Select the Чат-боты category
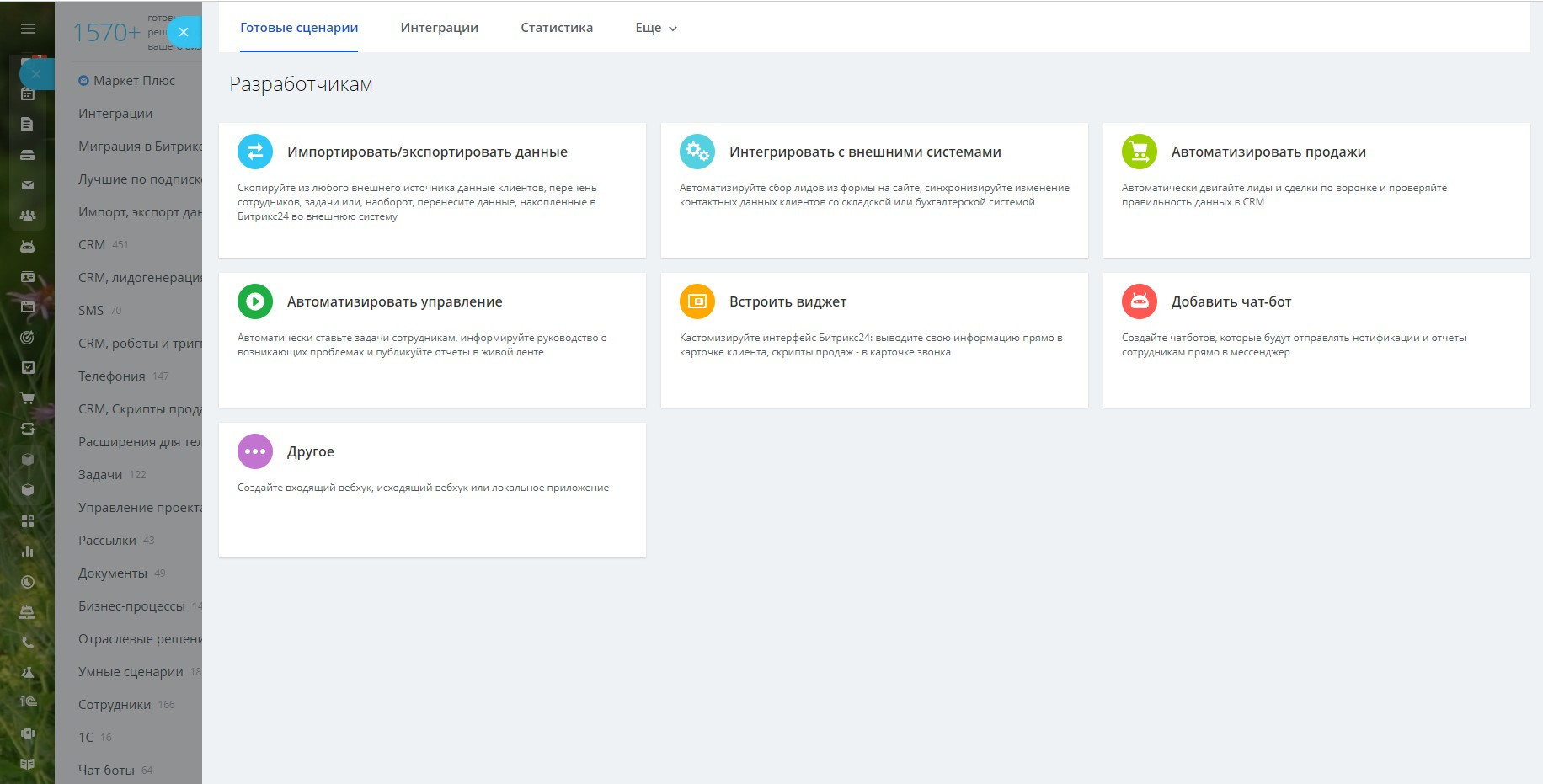This screenshot has height=784, width=1543. coord(115,771)
